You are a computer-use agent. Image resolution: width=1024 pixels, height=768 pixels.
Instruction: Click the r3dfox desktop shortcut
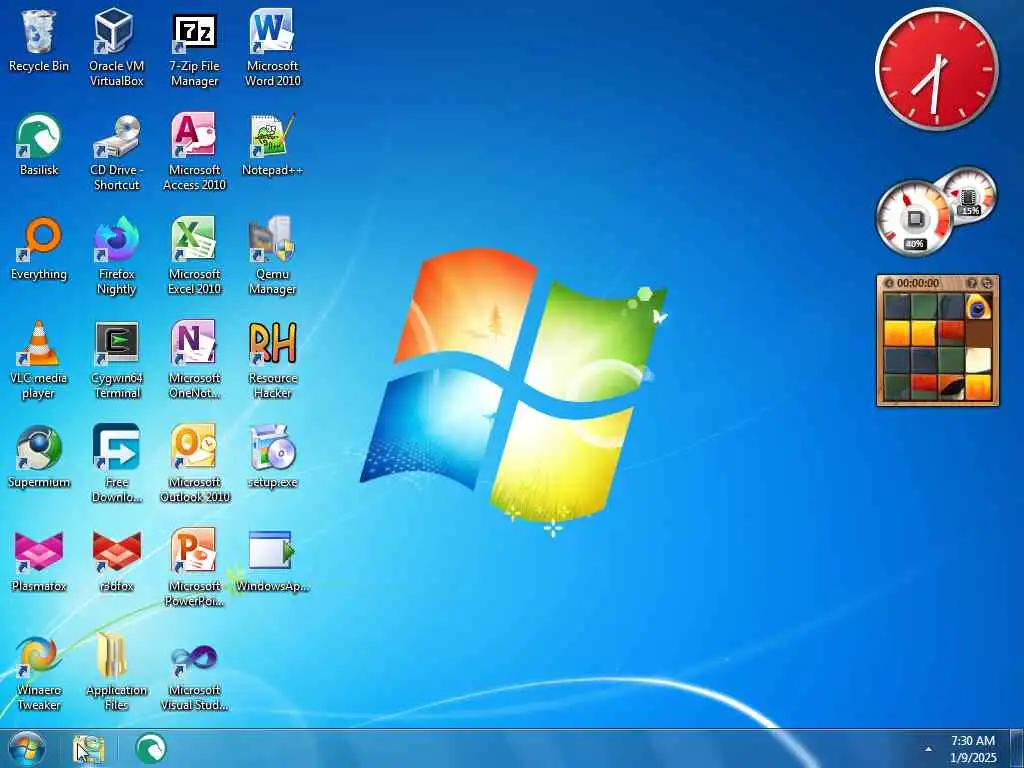tap(116, 561)
